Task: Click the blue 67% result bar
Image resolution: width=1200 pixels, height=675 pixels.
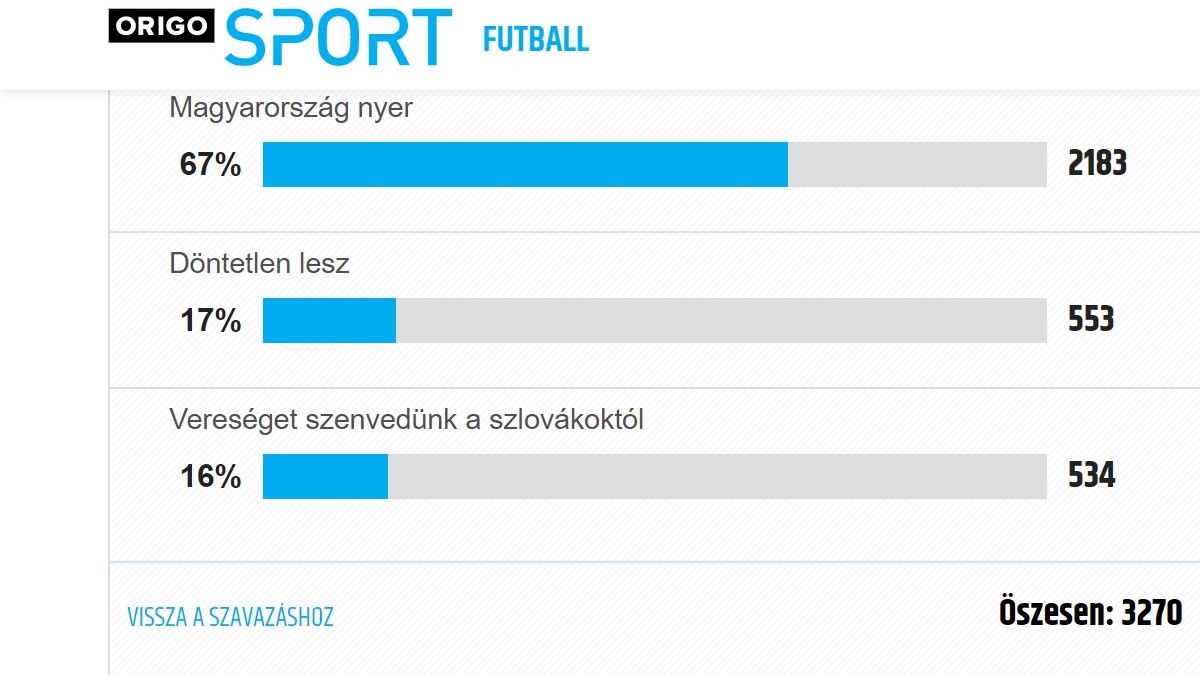Action: point(525,164)
